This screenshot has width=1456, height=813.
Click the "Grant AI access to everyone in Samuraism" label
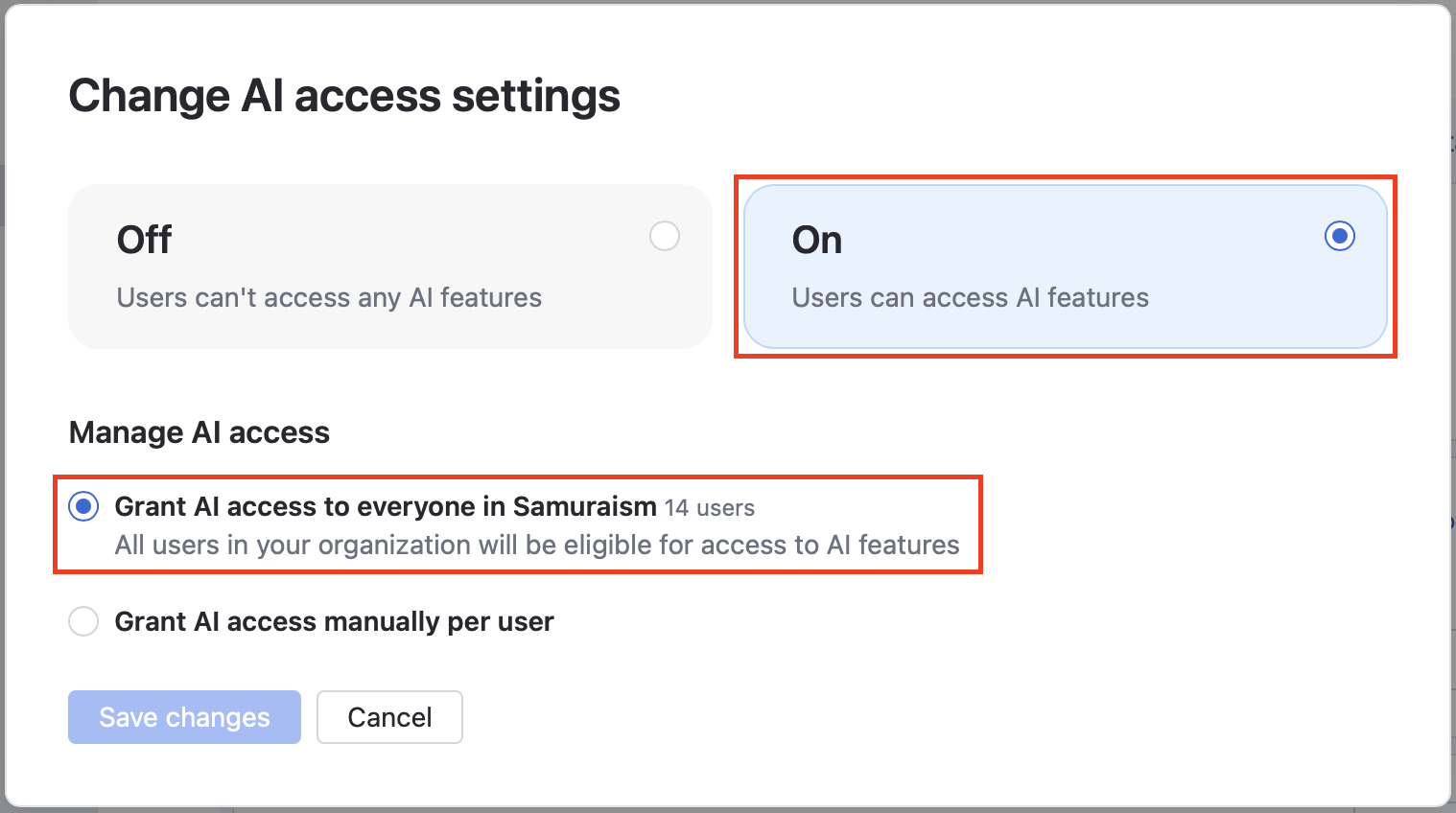click(386, 506)
